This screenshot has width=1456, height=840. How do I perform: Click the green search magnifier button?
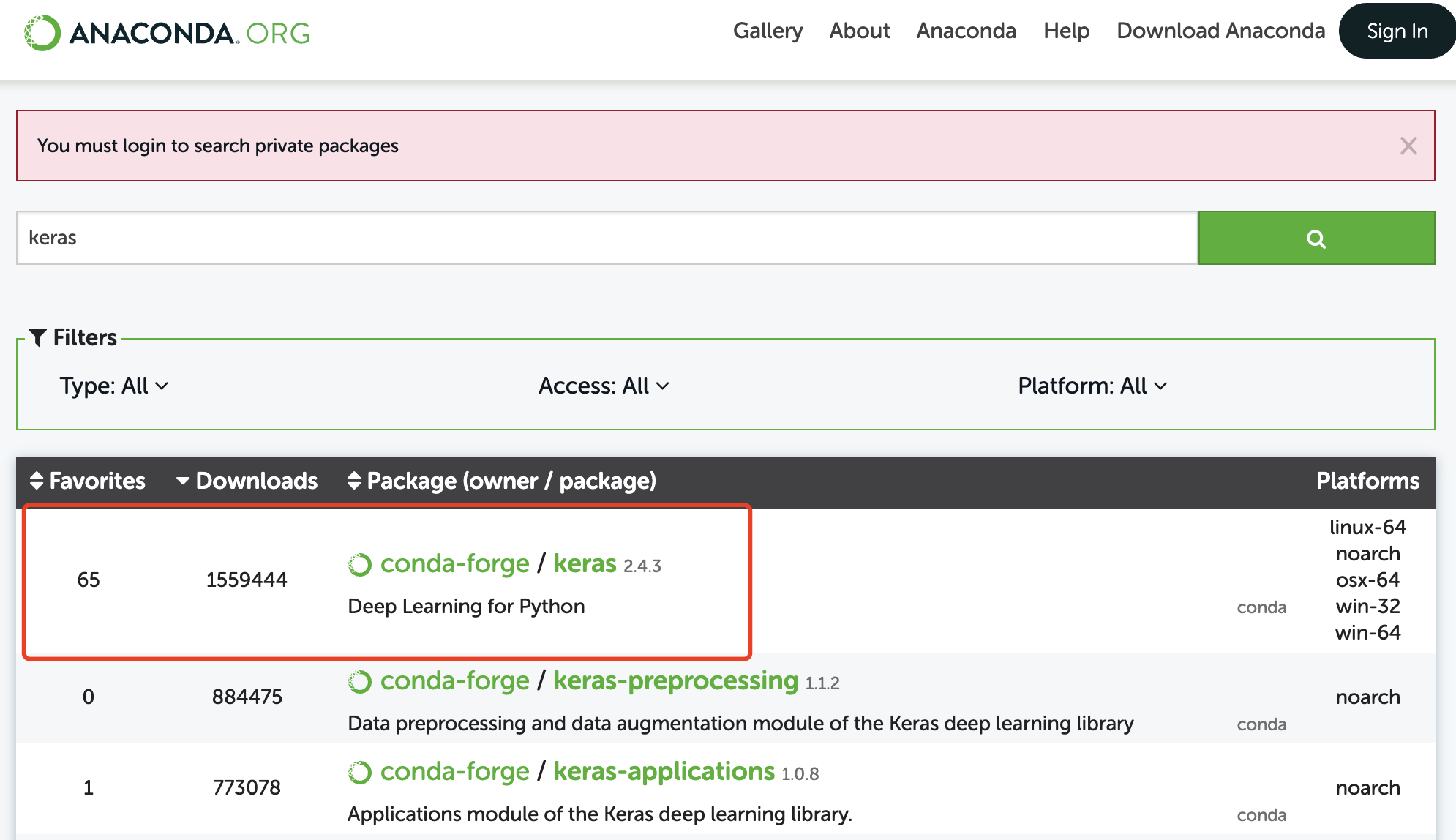tap(1316, 238)
